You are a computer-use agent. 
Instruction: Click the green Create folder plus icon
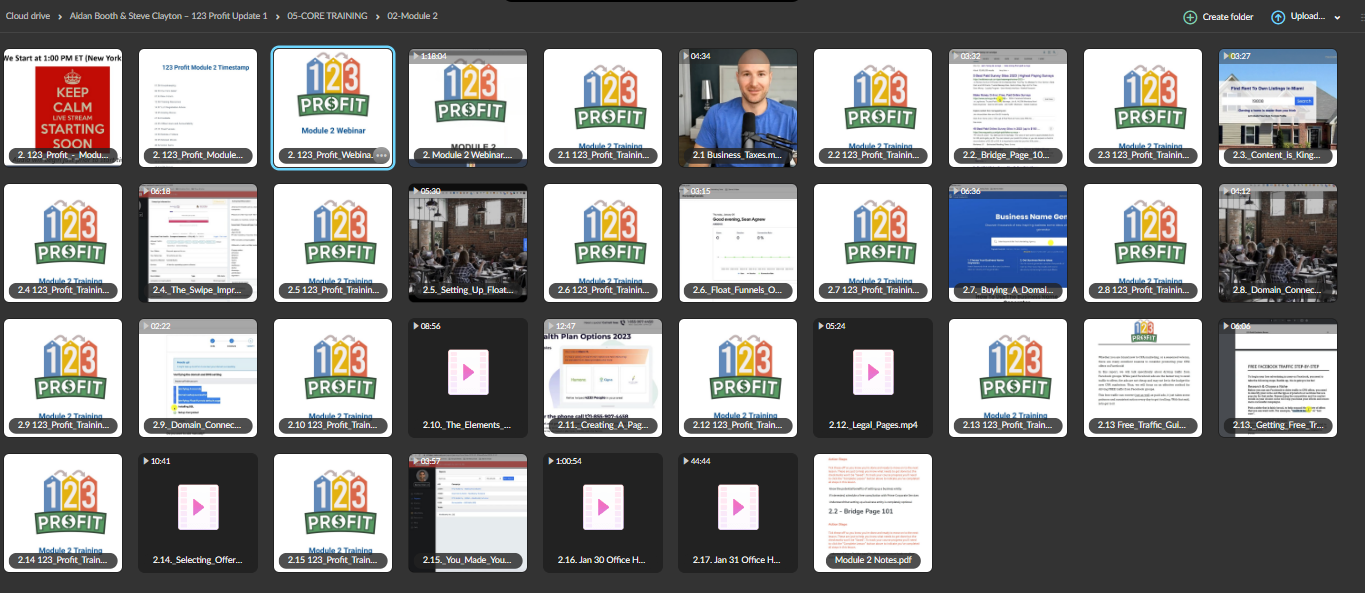click(1190, 17)
